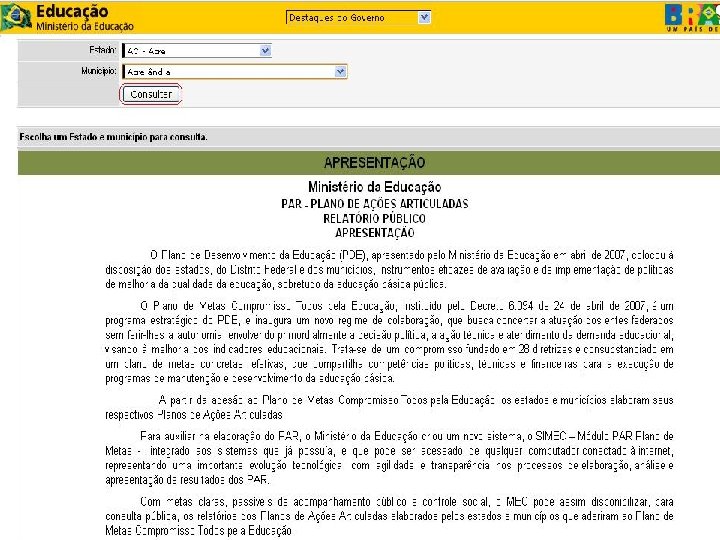Click the 'Ministério da Educação' body heading

coord(375,187)
